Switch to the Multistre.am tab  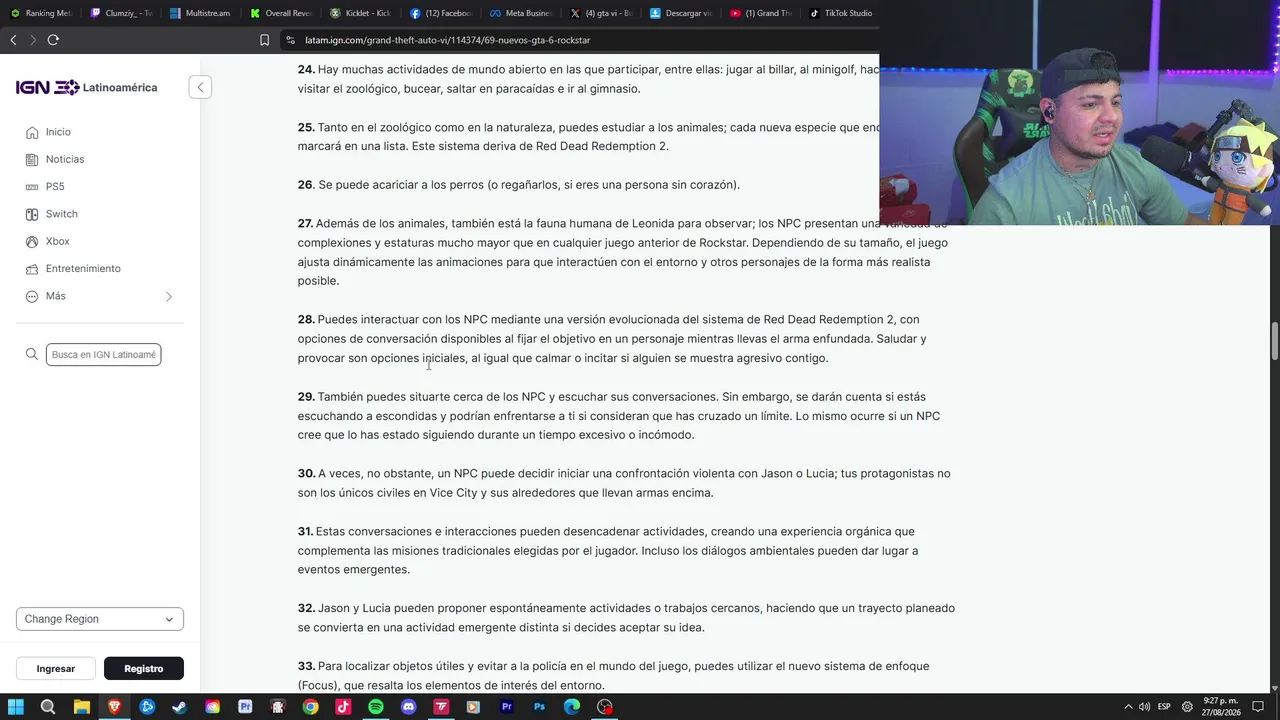click(x=200, y=13)
